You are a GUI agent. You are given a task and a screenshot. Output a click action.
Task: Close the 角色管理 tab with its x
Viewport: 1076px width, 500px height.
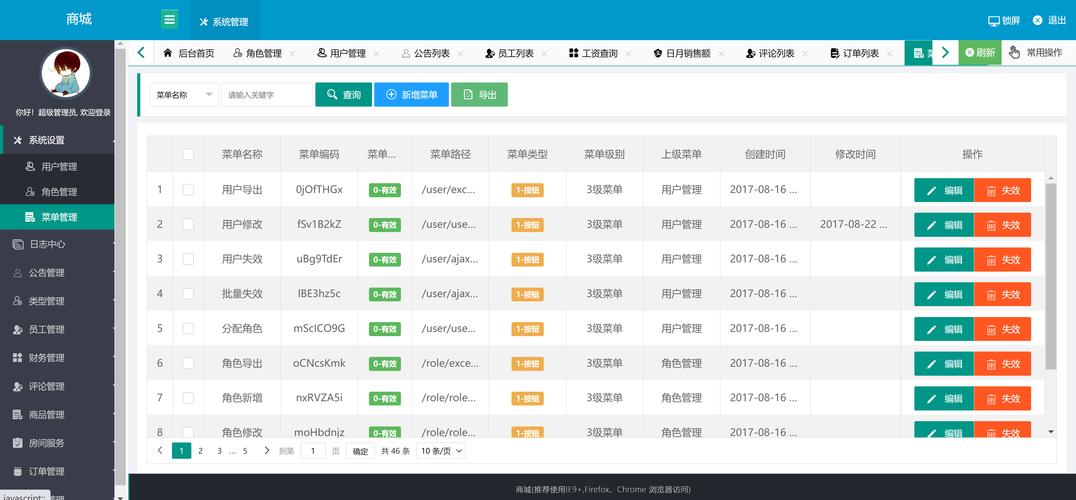292,53
